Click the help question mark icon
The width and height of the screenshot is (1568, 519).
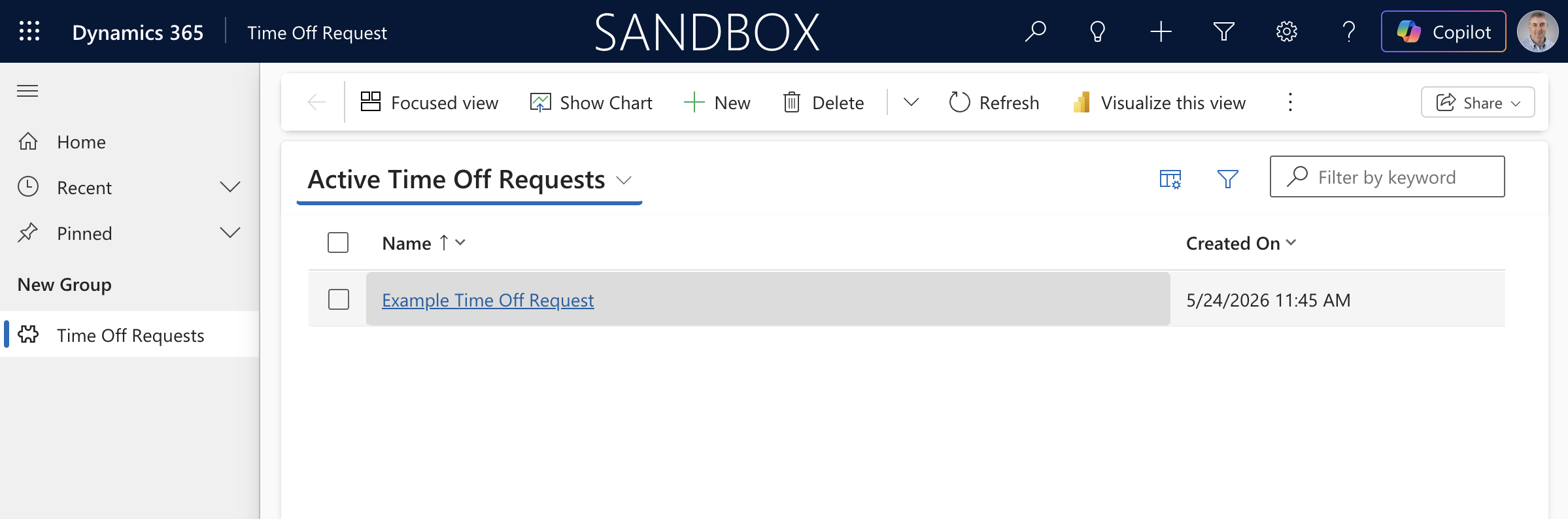[1349, 31]
